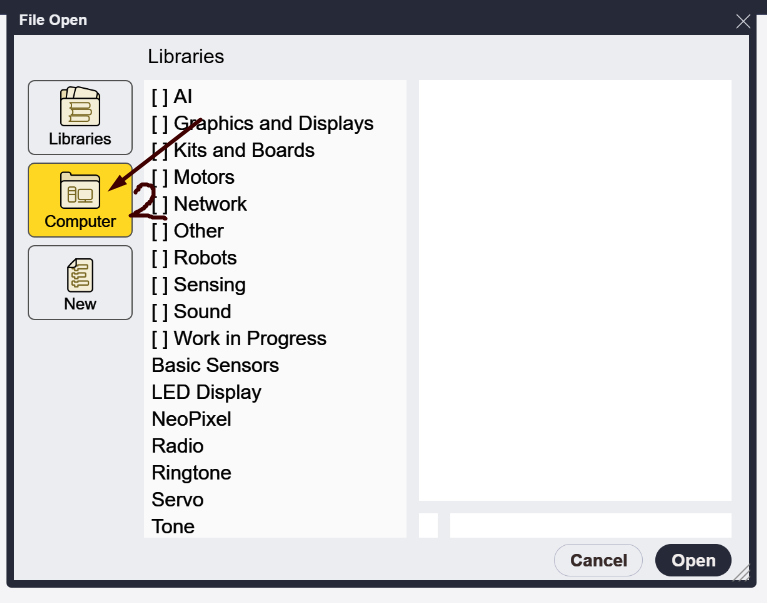Pick the Radio library
The height and width of the screenshot is (603, 767).
pos(177,447)
